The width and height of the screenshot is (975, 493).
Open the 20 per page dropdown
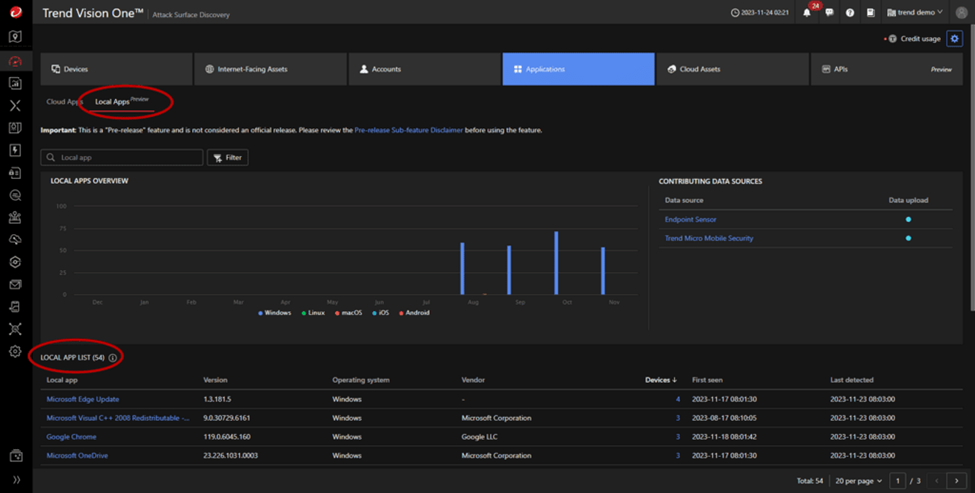tap(858, 481)
